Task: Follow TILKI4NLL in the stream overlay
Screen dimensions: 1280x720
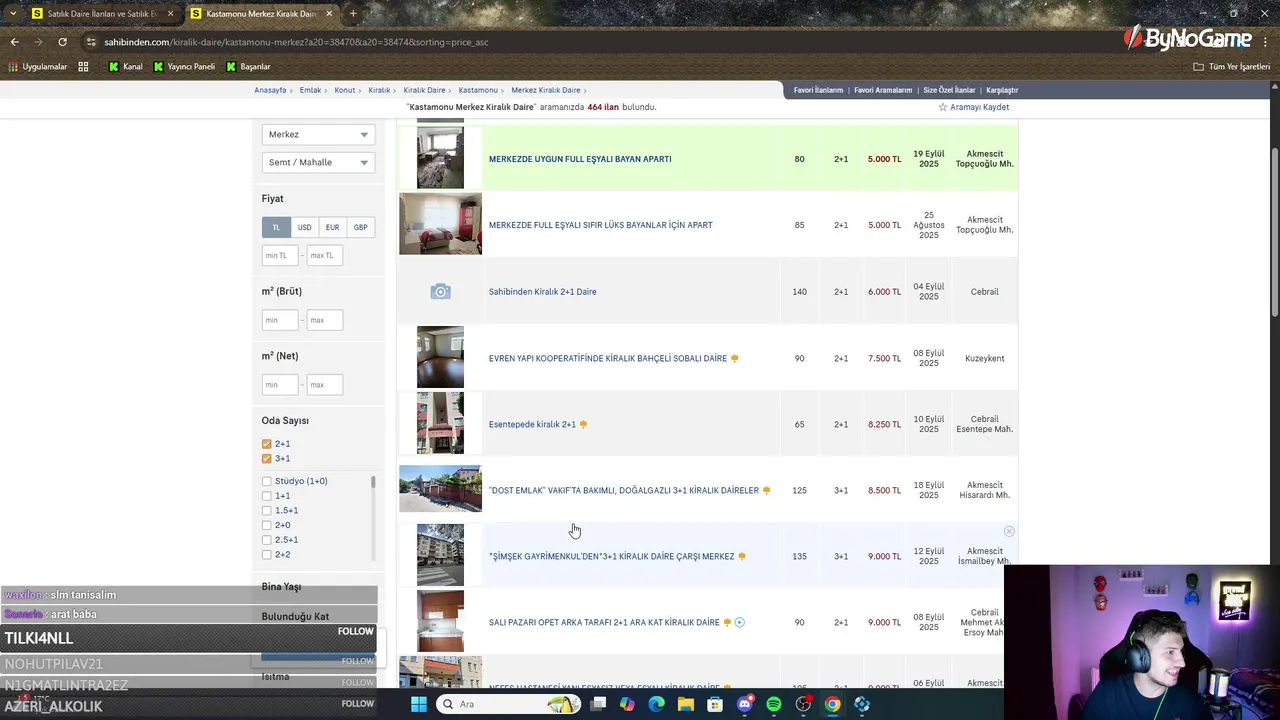Action: click(355, 632)
